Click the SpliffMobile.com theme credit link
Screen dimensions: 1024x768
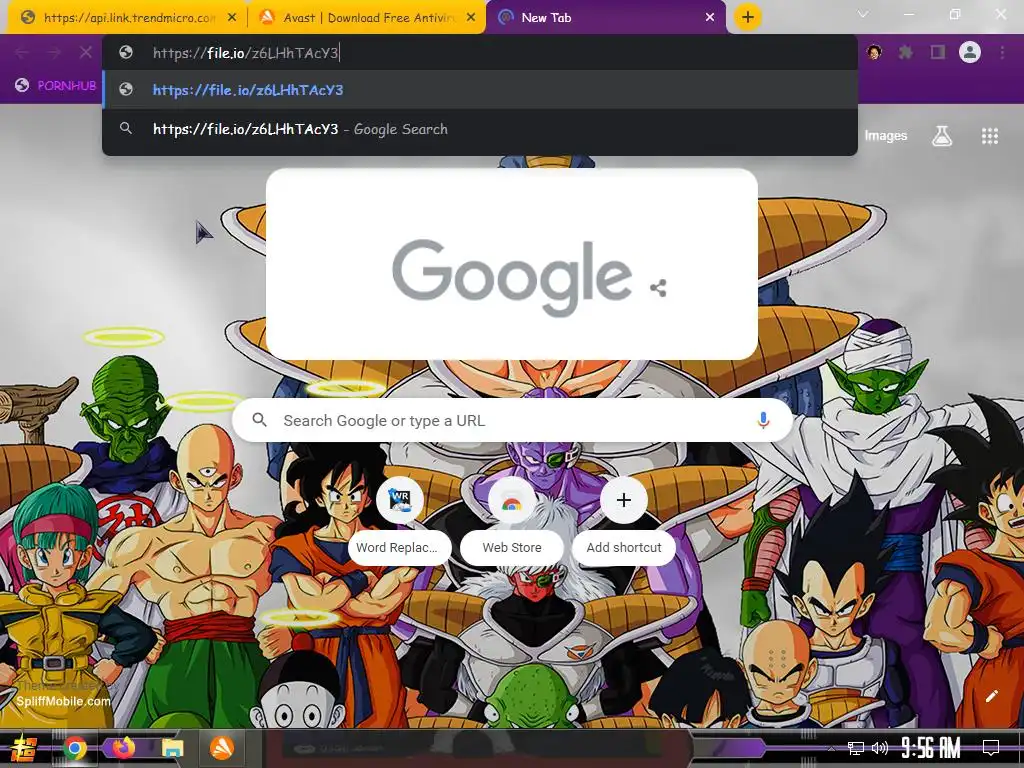pyautogui.click(x=63, y=701)
